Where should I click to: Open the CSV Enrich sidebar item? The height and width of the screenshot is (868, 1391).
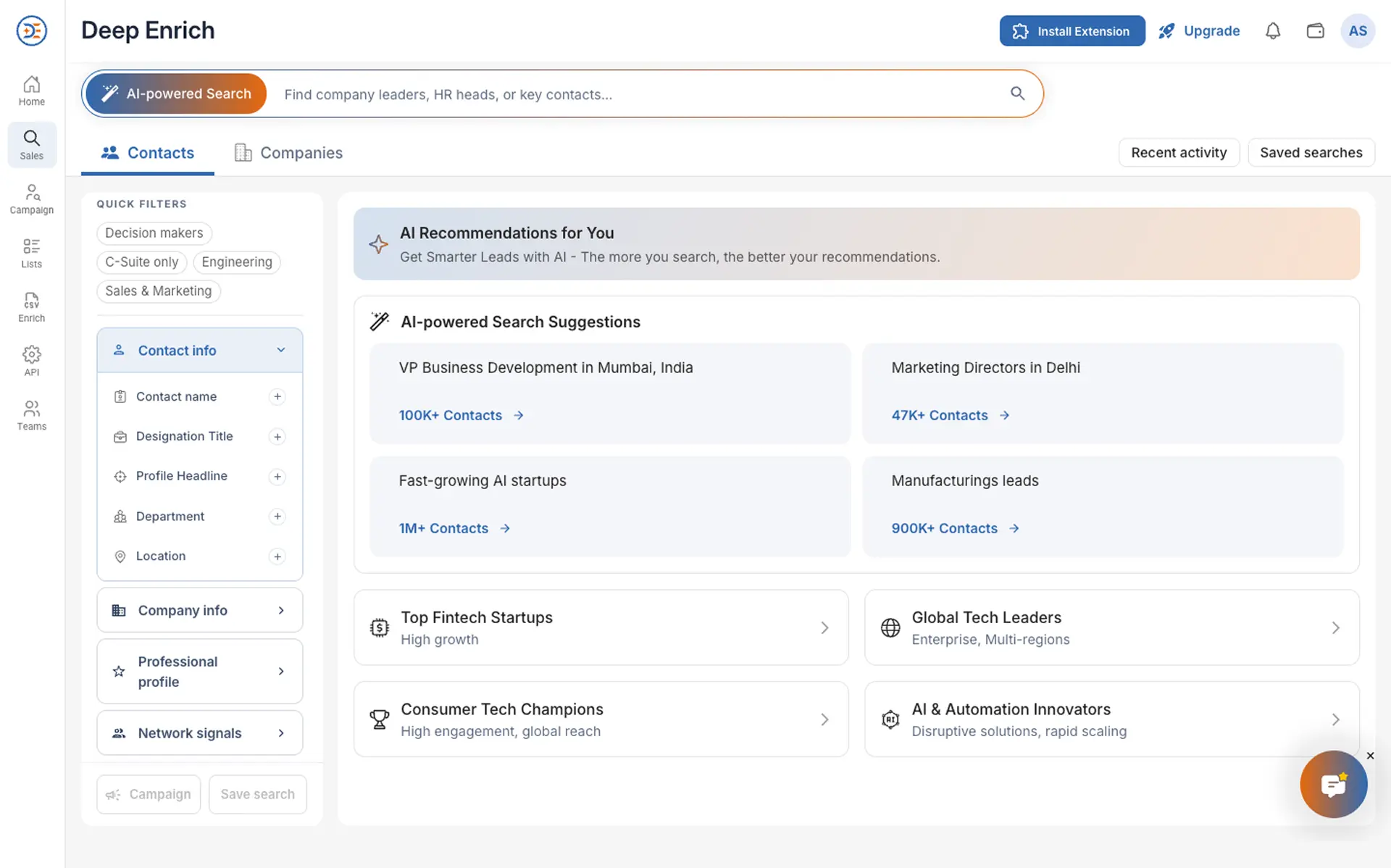[32, 308]
